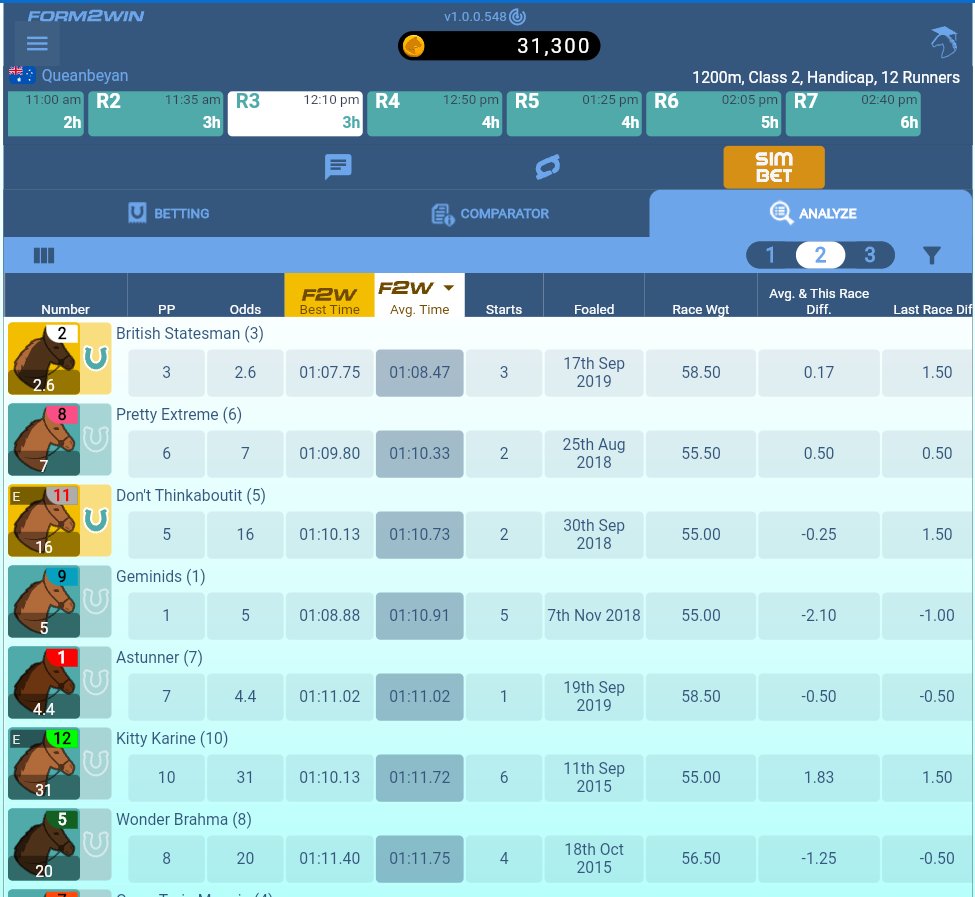Click Pretty Extreme horse avatar

coord(44,439)
